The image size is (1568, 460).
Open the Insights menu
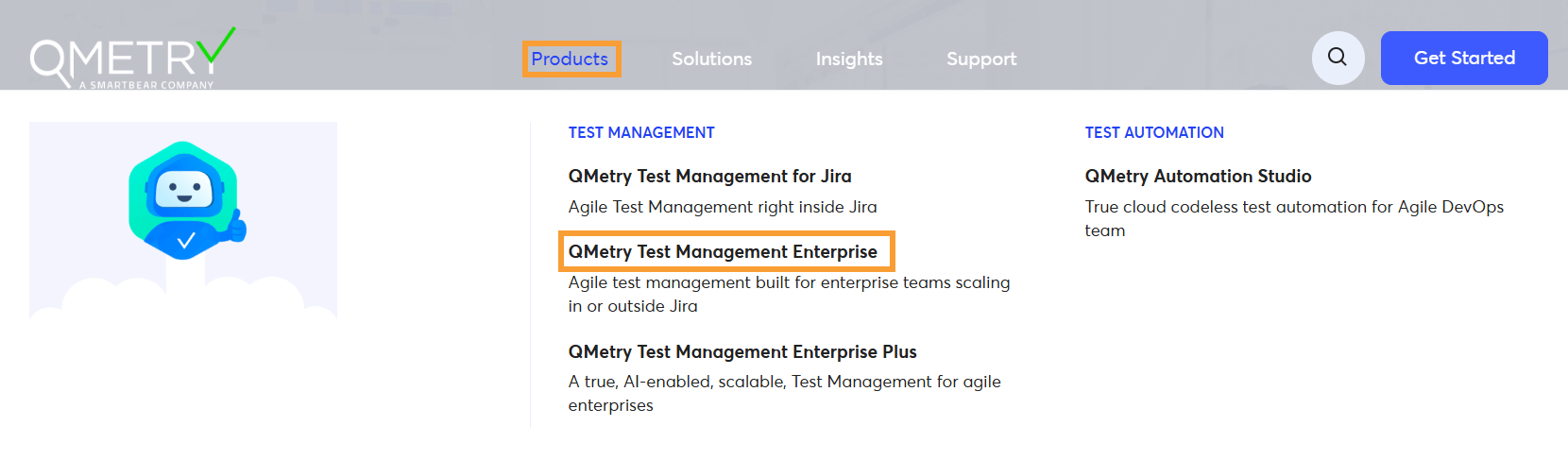849,59
